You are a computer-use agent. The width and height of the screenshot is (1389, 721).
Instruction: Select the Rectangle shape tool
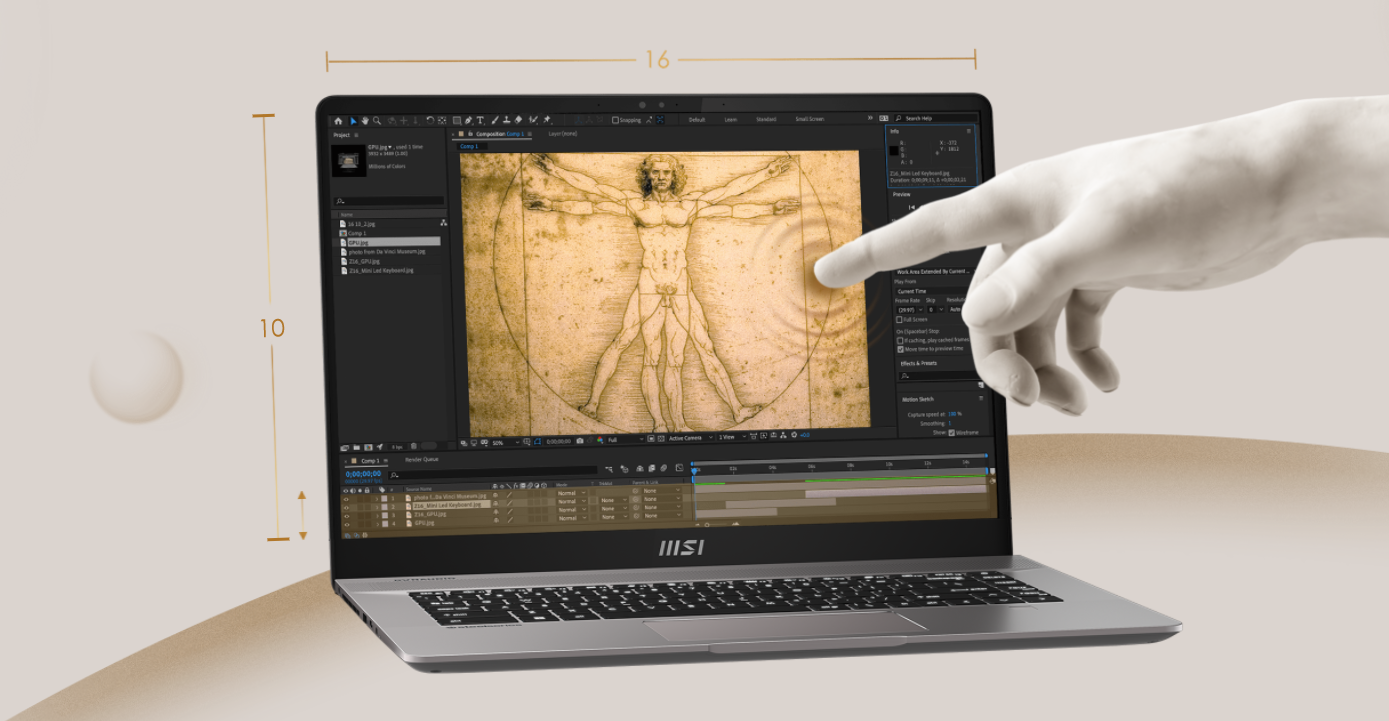(x=457, y=120)
